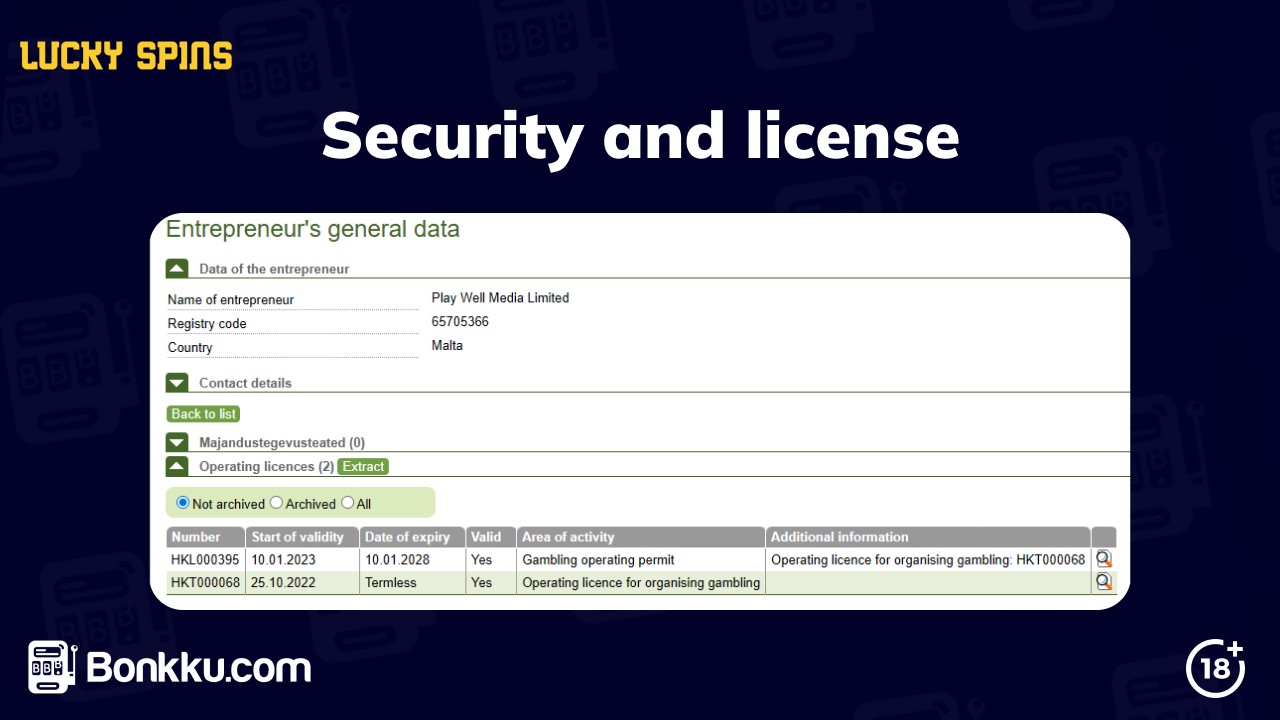1280x720 pixels.
Task: Select the All radio button
Action: click(348, 503)
